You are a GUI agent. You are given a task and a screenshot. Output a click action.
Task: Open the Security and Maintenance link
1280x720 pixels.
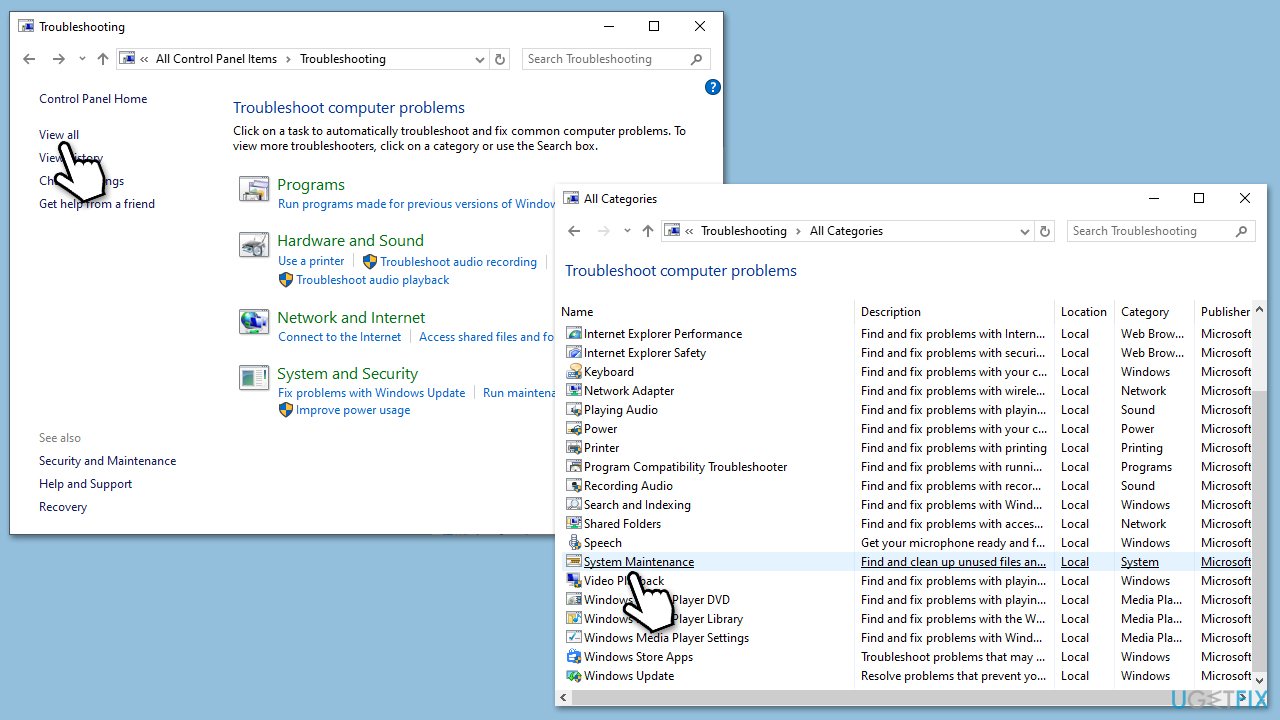click(x=108, y=461)
